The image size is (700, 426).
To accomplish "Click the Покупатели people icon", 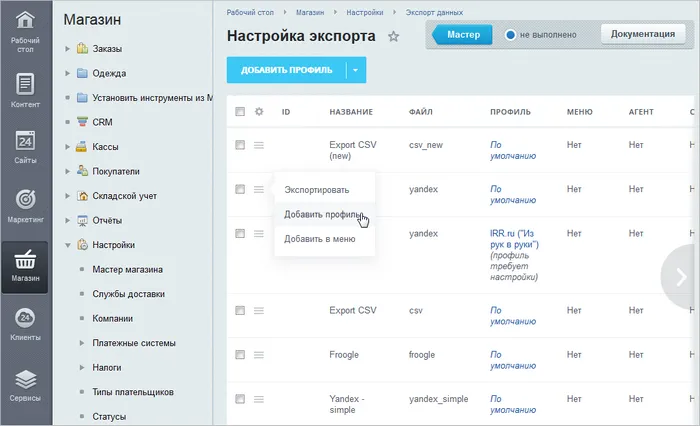I will [x=82, y=171].
